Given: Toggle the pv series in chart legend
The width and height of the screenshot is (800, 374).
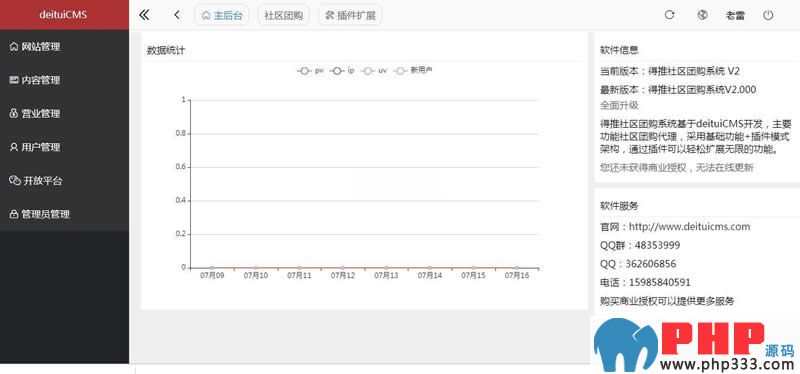Looking at the screenshot, I should coord(311,71).
